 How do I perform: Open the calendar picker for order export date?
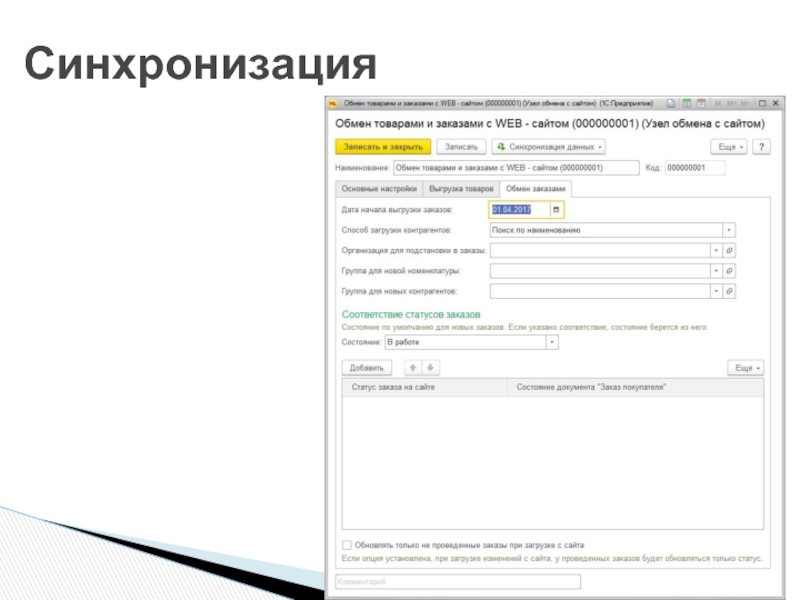pos(556,210)
